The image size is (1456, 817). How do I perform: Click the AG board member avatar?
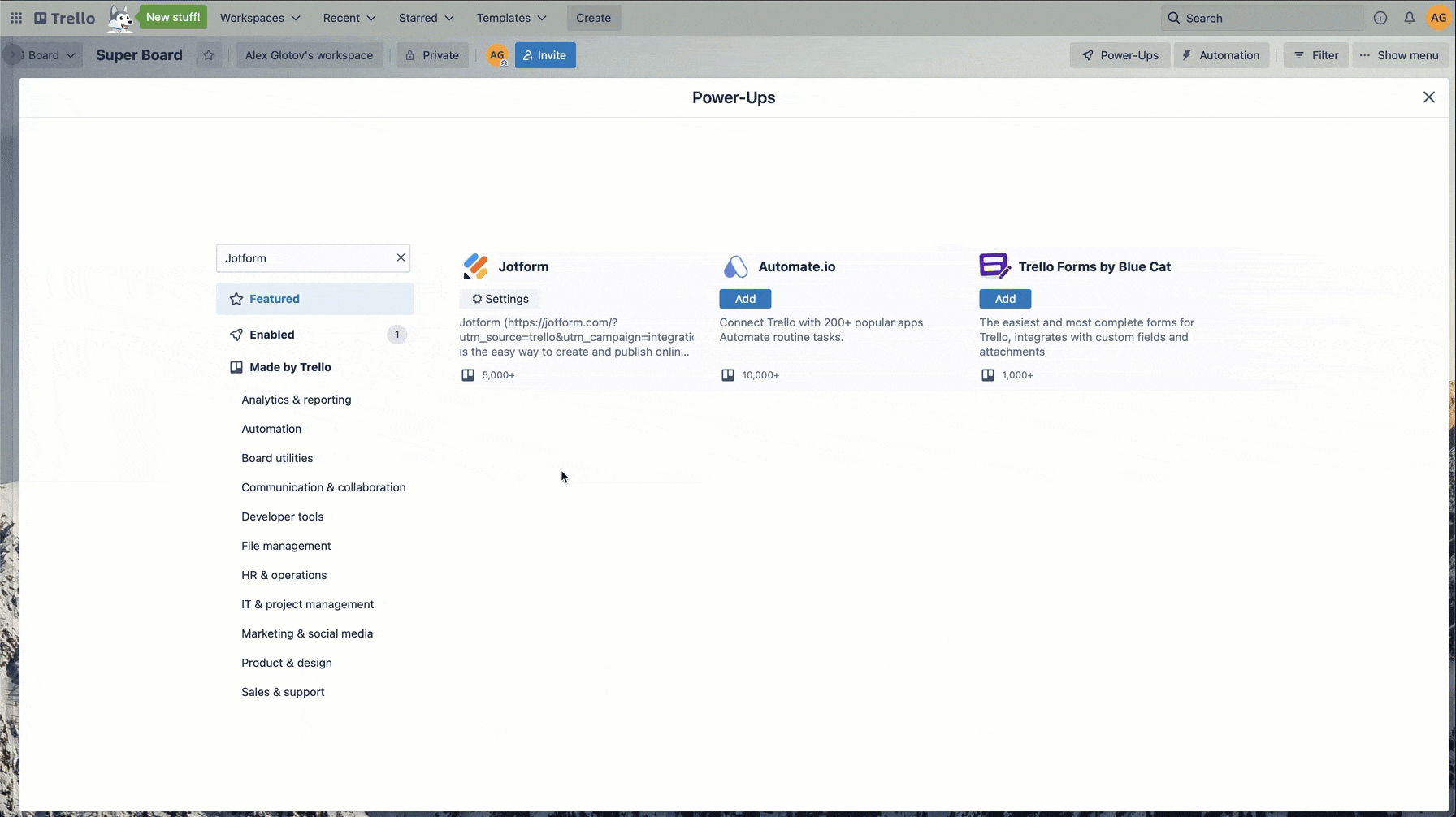point(497,55)
